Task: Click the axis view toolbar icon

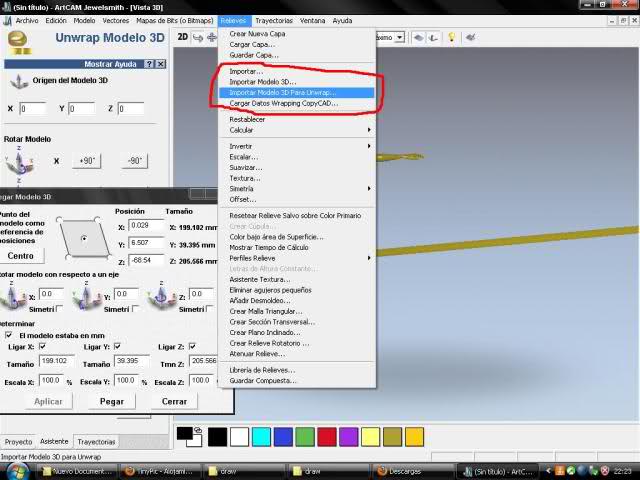Action: [x=433, y=38]
